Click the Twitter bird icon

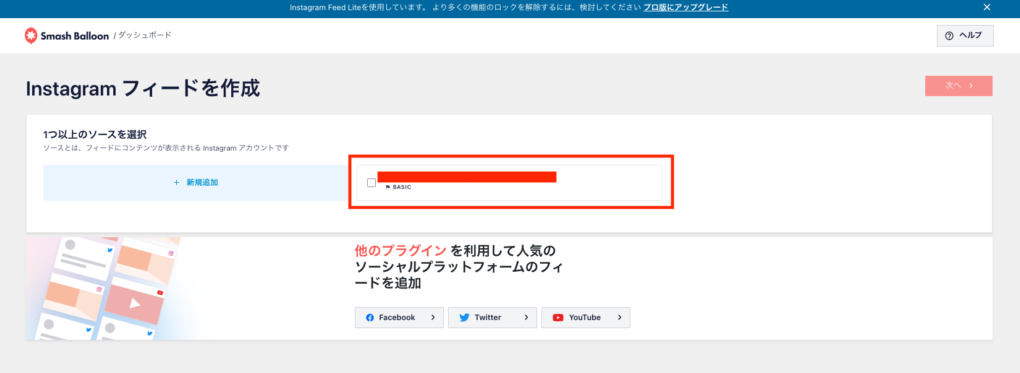pos(464,318)
